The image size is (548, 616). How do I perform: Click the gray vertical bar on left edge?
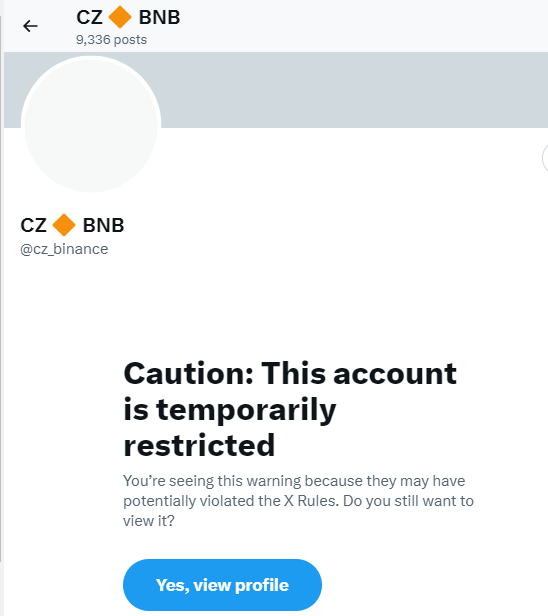(1, 289)
